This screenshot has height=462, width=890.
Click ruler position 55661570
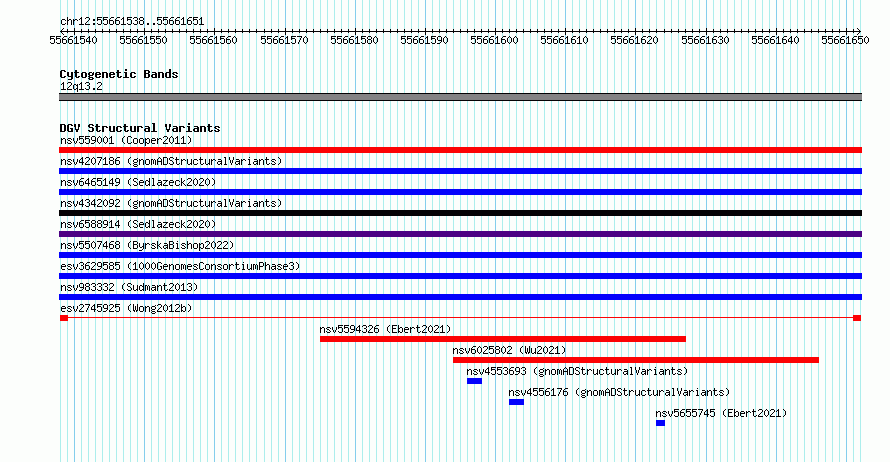point(284,40)
